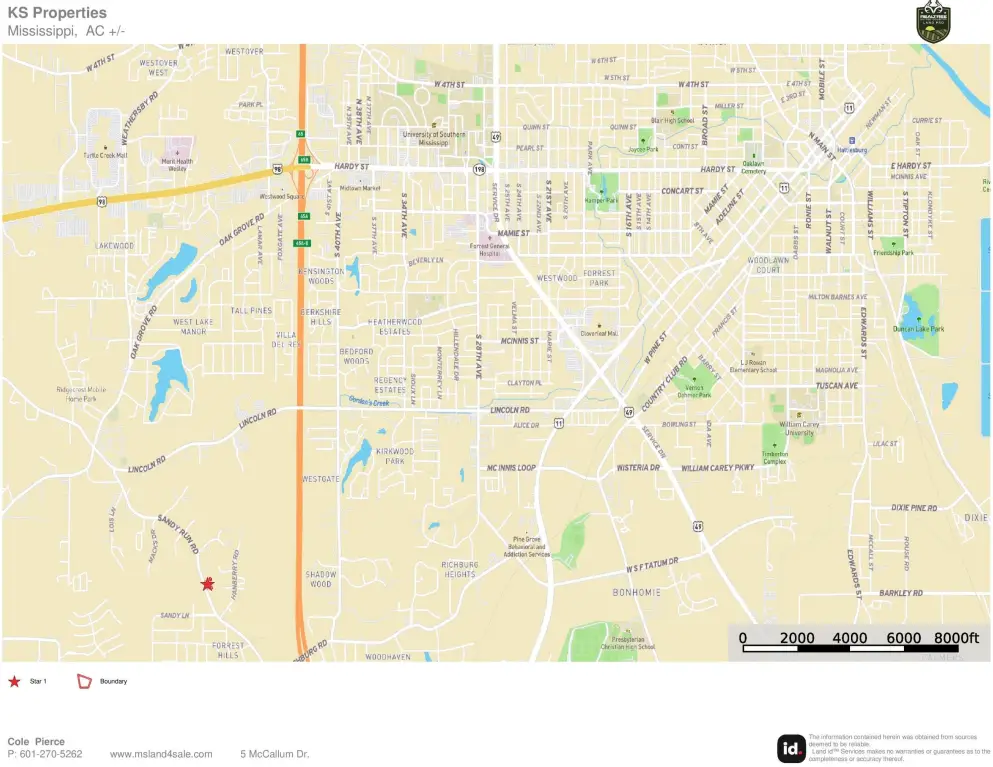This screenshot has height=767, width=993.
Task: Click the Boundary legend polygon icon
Action: point(85,681)
